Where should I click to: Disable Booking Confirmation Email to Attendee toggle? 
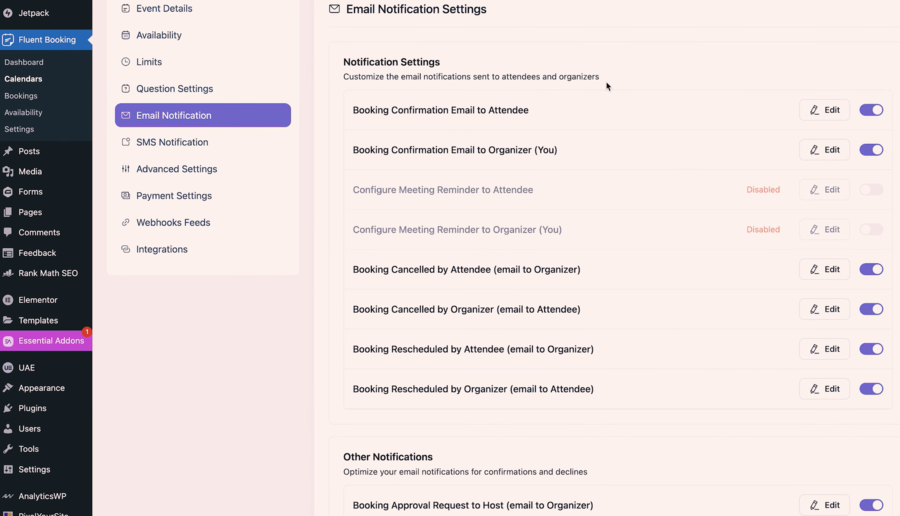pos(871,110)
